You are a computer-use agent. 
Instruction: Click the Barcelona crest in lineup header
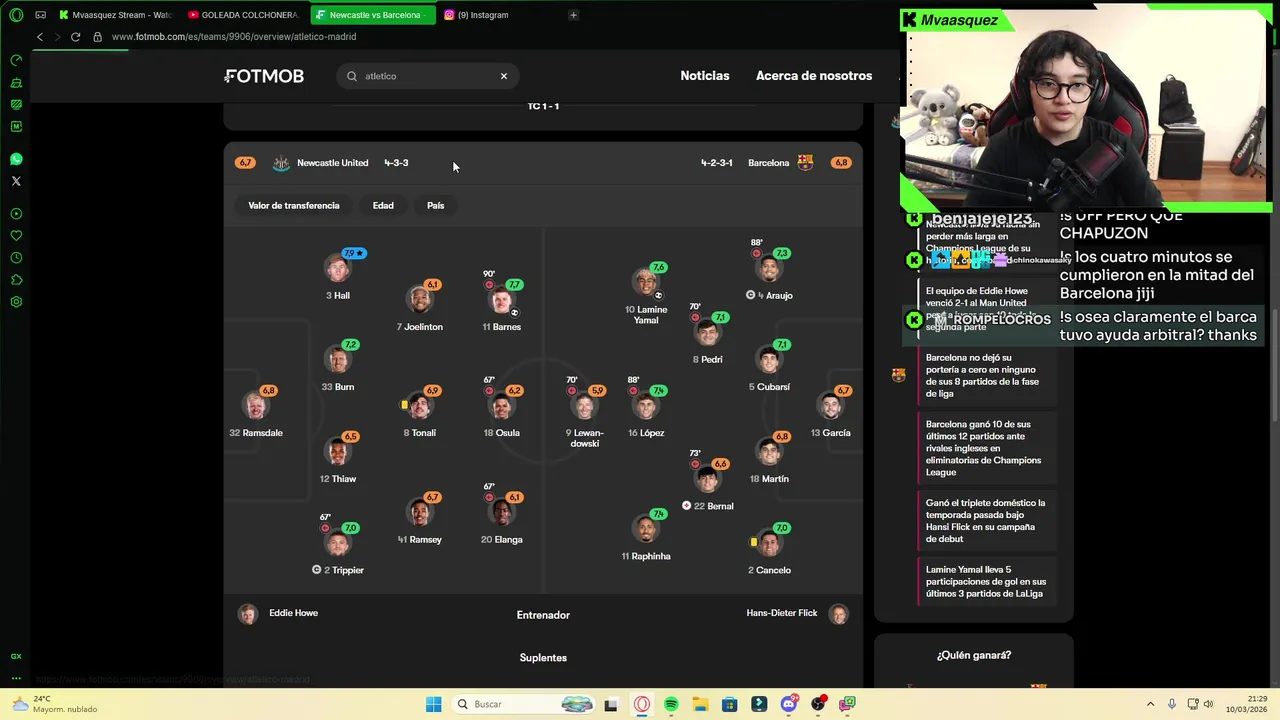[x=805, y=162]
